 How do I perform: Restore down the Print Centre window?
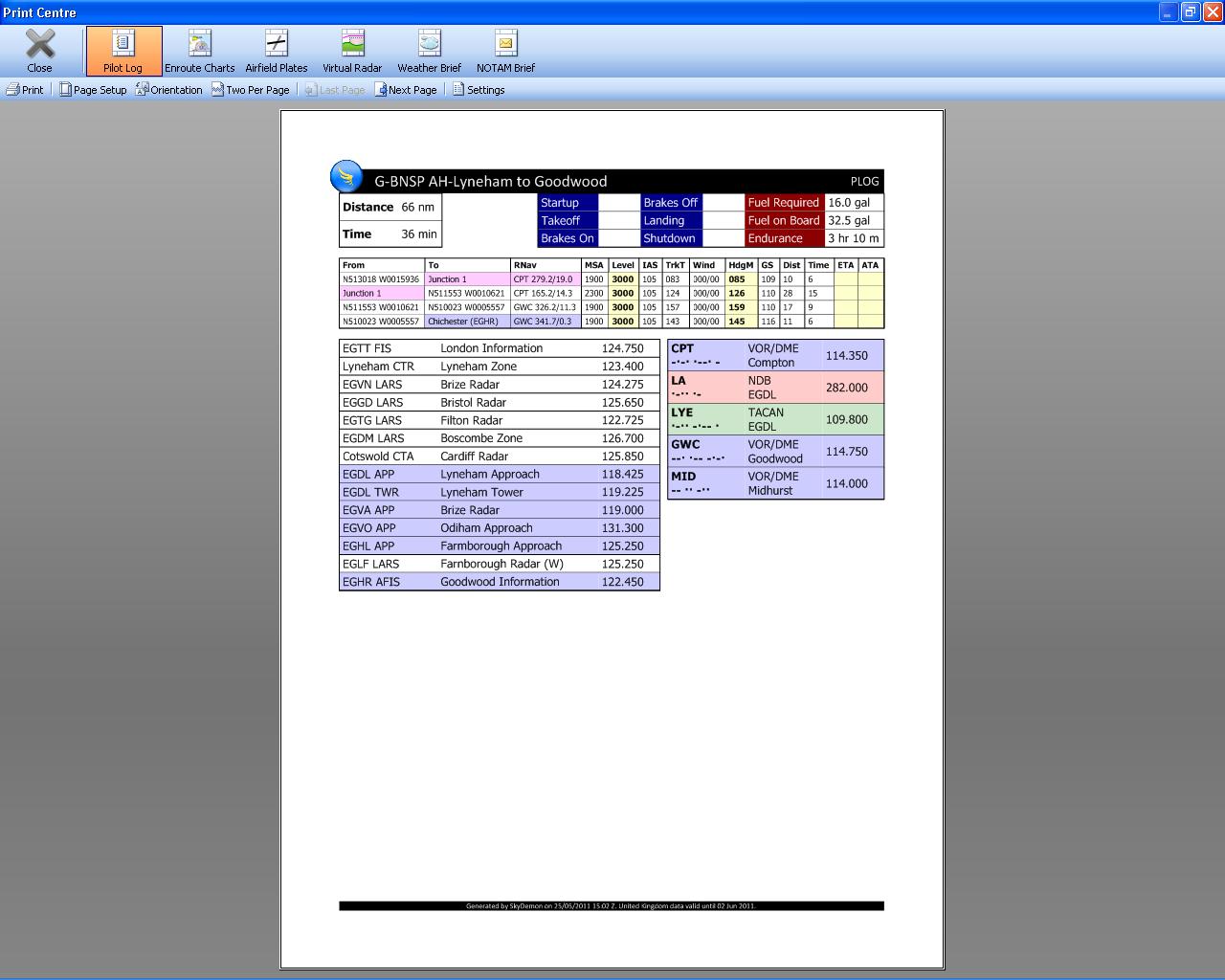tap(1190, 11)
